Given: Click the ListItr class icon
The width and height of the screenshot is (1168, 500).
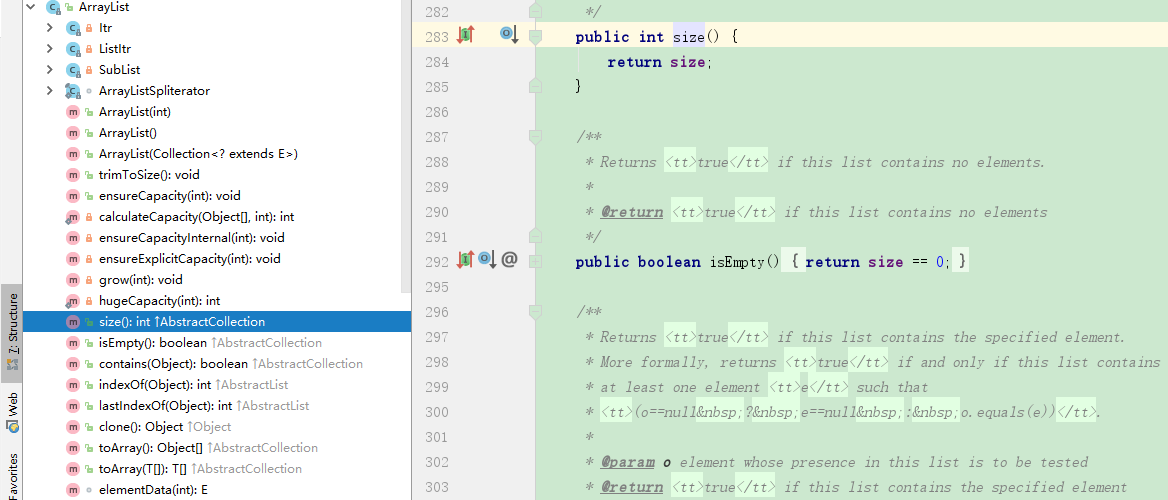Looking at the screenshot, I should click(72, 48).
